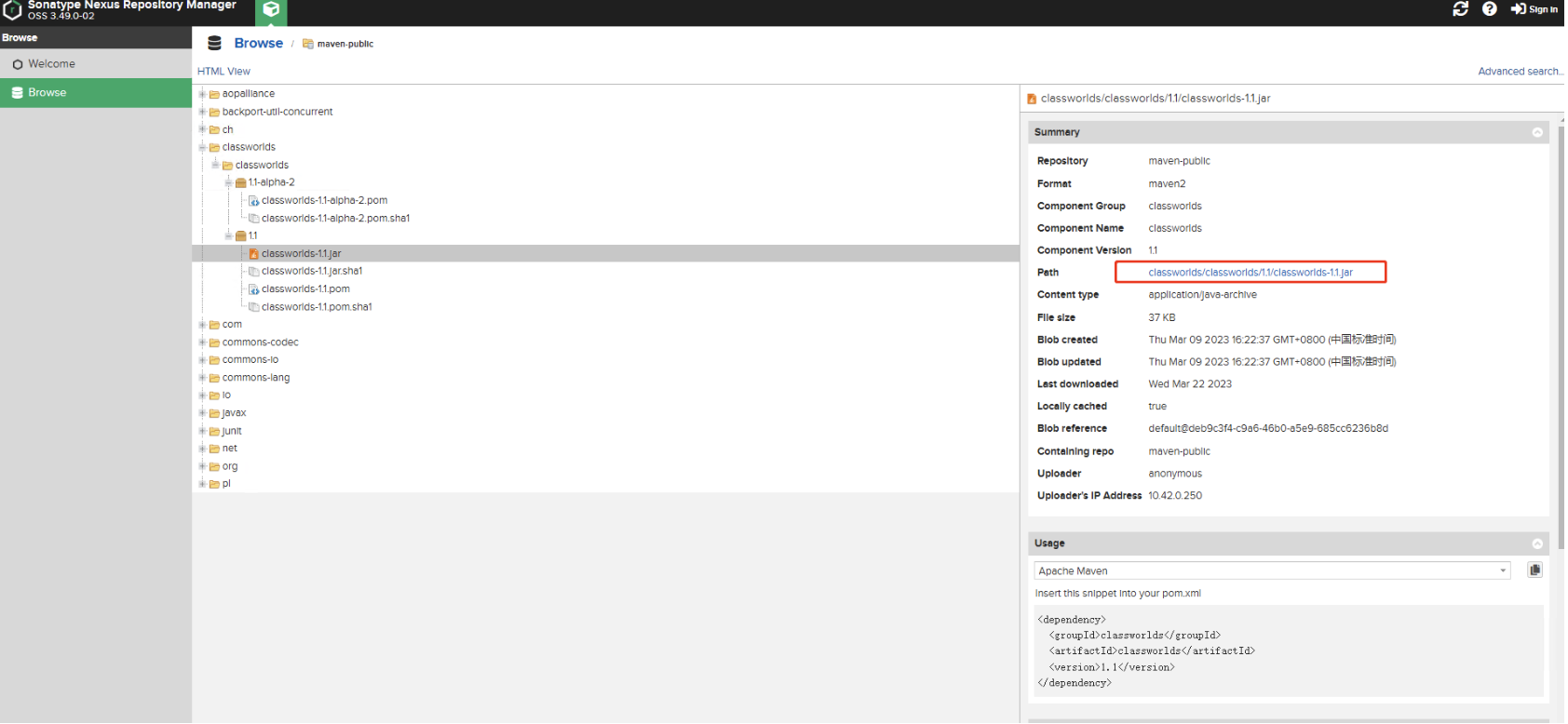Open the help question mark icon
The width and height of the screenshot is (1568, 724).
point(1490,8)
